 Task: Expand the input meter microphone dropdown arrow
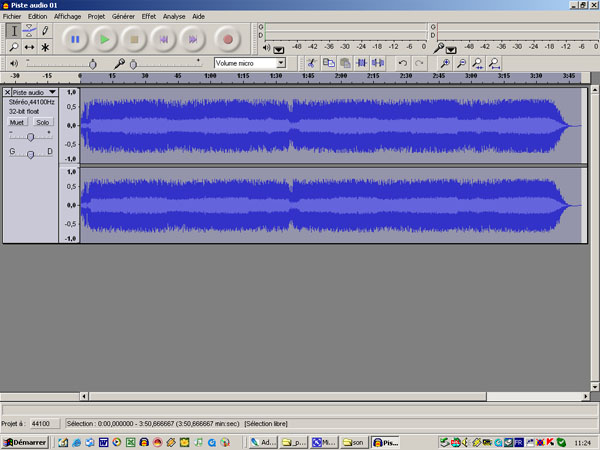451,49
